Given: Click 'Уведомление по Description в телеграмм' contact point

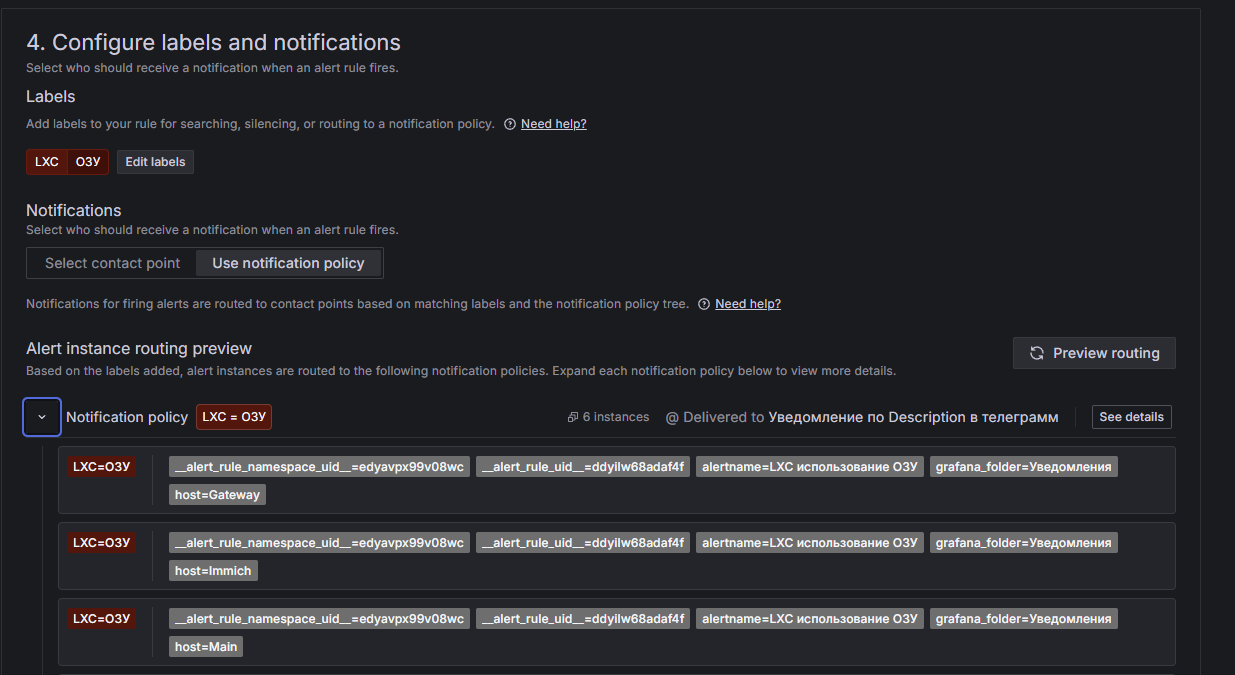Looking at the screenshot, I should pos(912,417).
